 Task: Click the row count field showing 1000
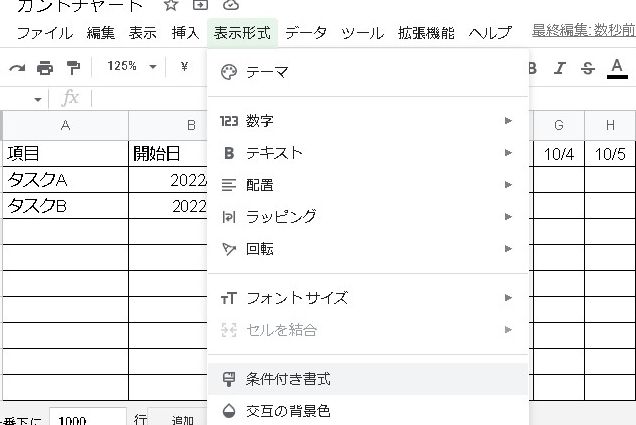coord(87,419)
